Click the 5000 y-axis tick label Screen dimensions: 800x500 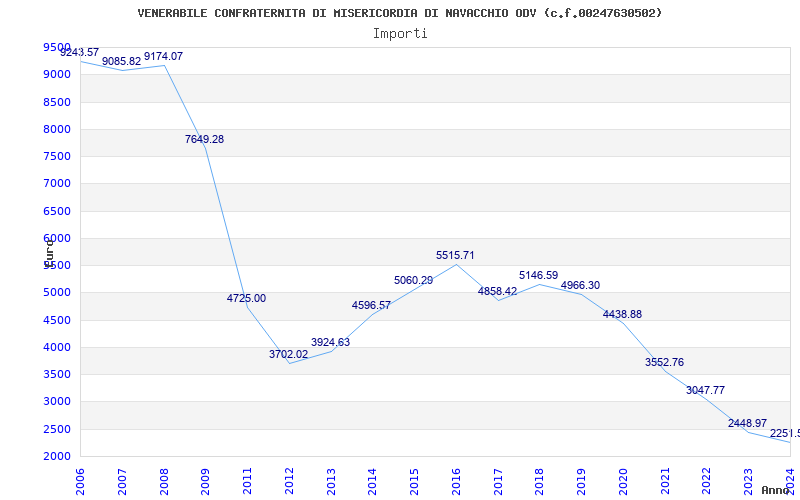(57, 293)
